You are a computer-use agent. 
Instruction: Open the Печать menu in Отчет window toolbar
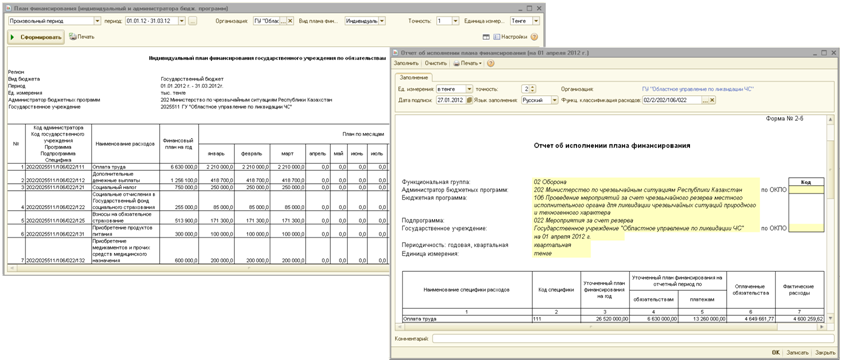(x=467, y=63)
